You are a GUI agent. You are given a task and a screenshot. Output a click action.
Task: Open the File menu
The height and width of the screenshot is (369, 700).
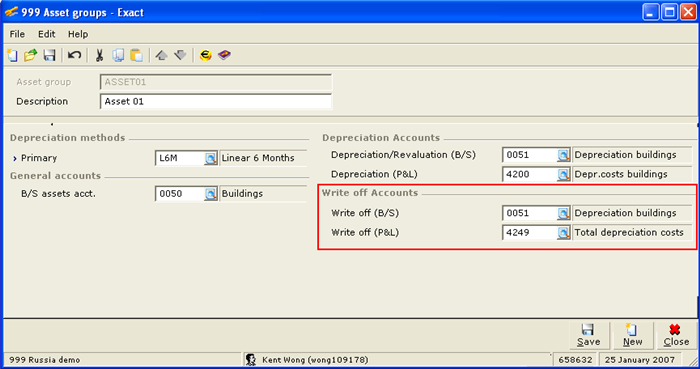[17, 34]
